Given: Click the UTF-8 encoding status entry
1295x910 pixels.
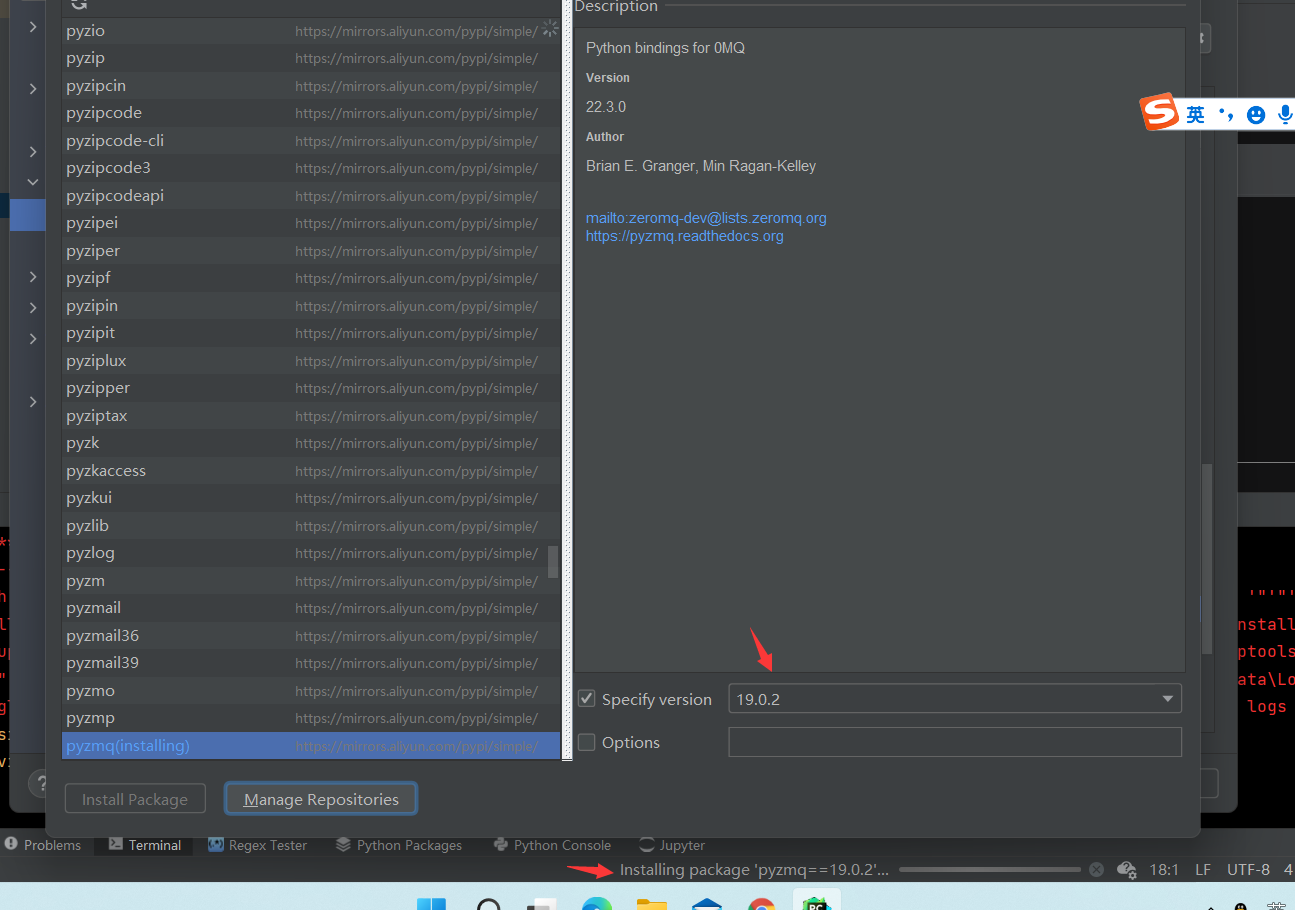Looking at the screenshot, I should (1248, 870).
